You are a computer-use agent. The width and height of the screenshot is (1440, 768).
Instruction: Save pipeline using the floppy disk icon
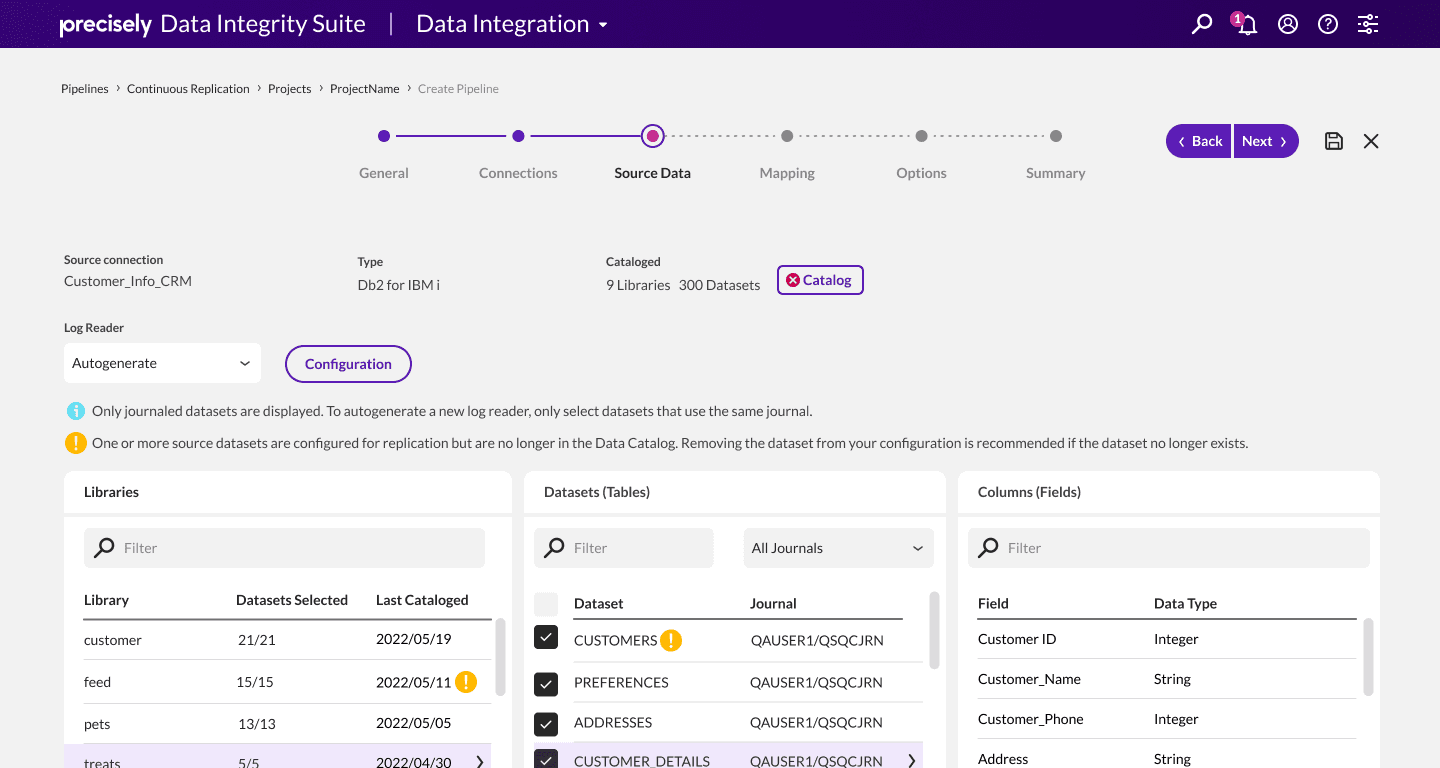[x=1333, y=141]
